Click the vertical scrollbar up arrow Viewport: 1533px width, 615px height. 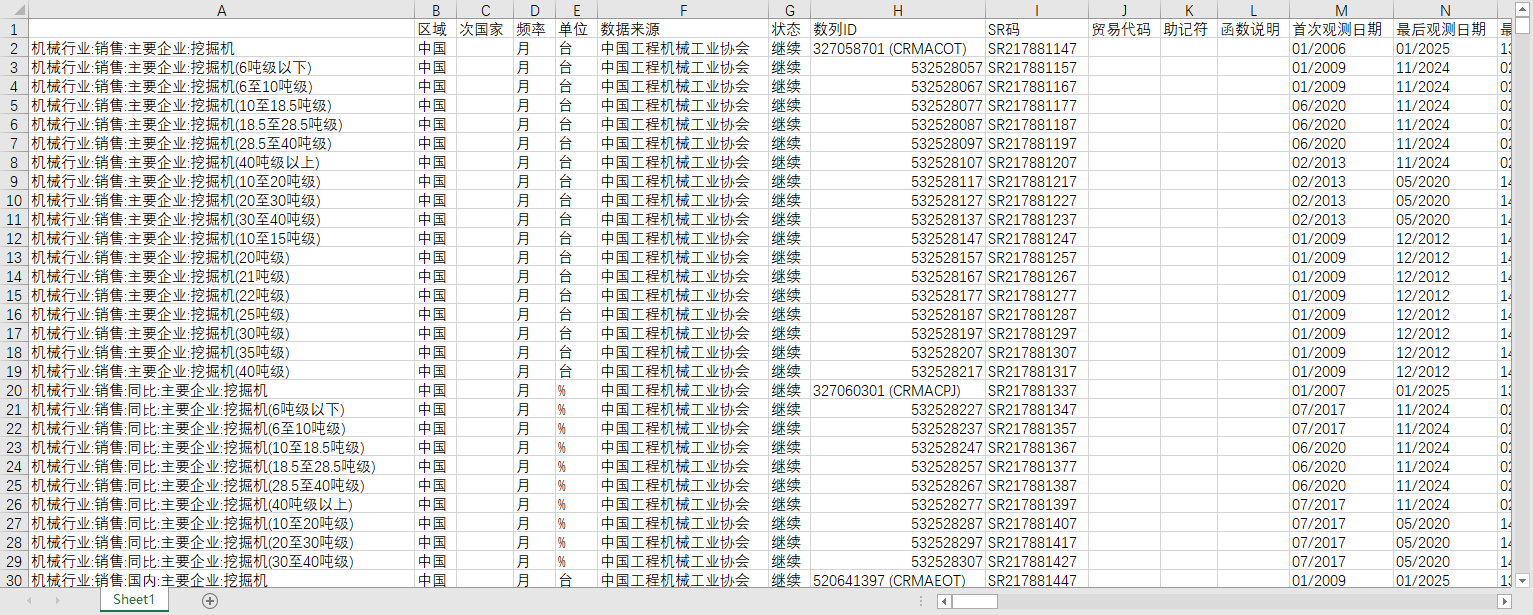click(1523, 9)
